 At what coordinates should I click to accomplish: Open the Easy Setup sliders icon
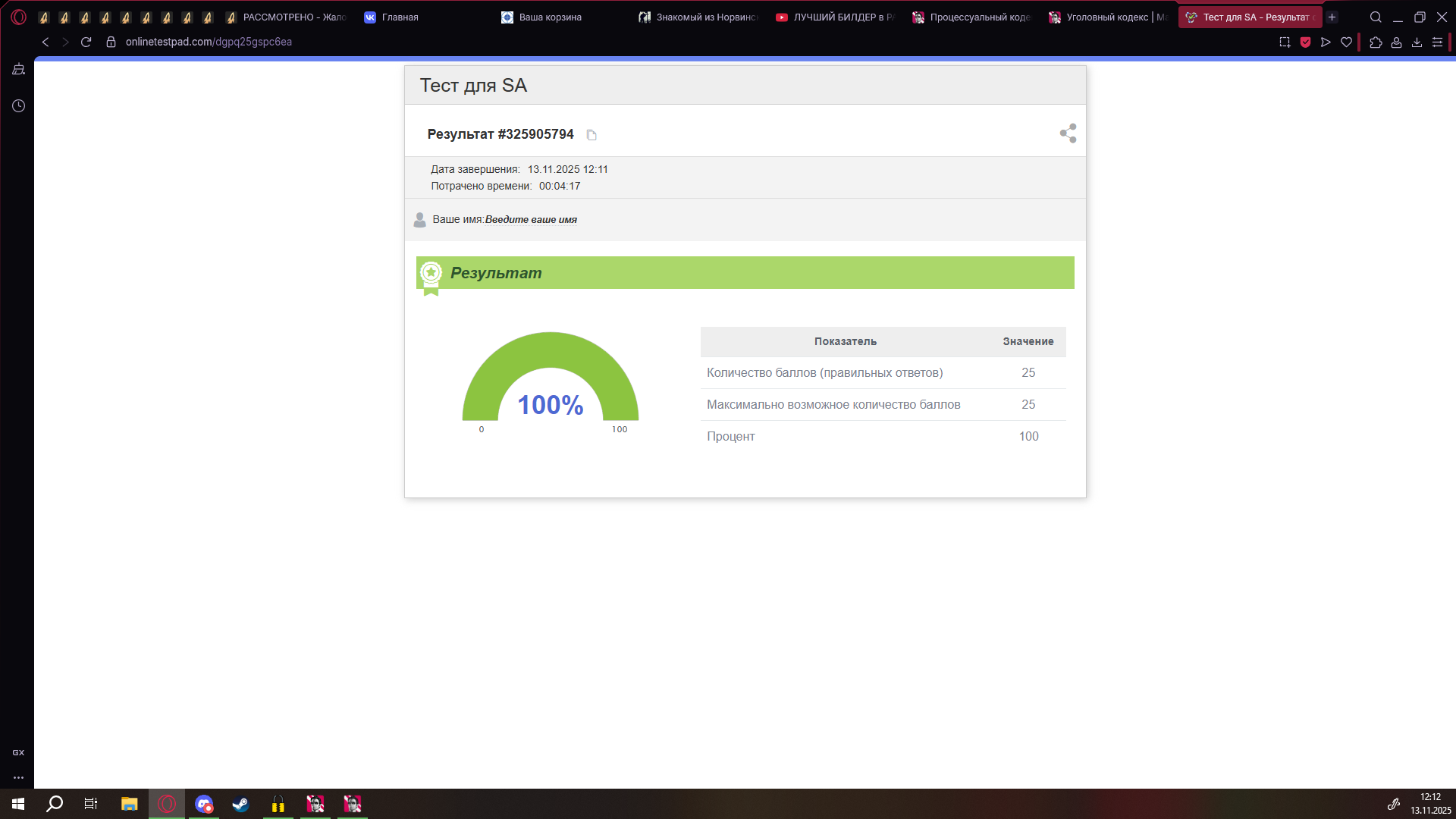1437,42
